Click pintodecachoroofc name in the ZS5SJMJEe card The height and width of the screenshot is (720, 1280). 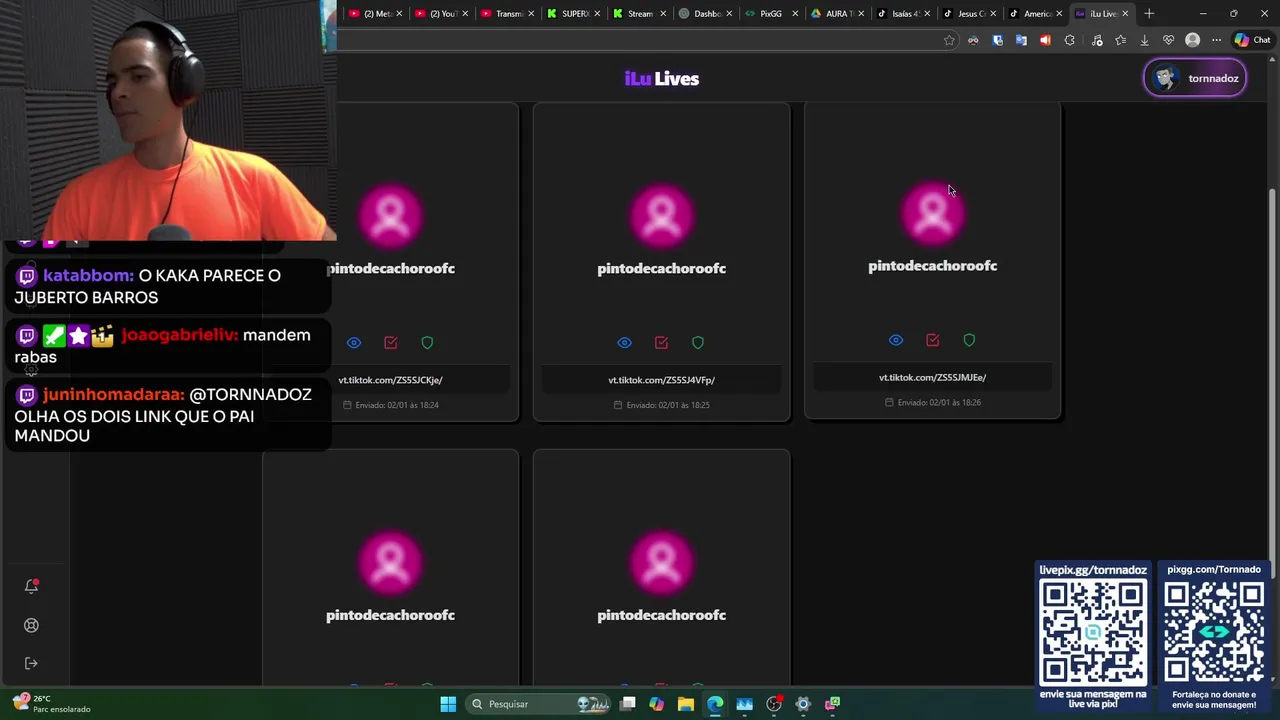(932, 266)
